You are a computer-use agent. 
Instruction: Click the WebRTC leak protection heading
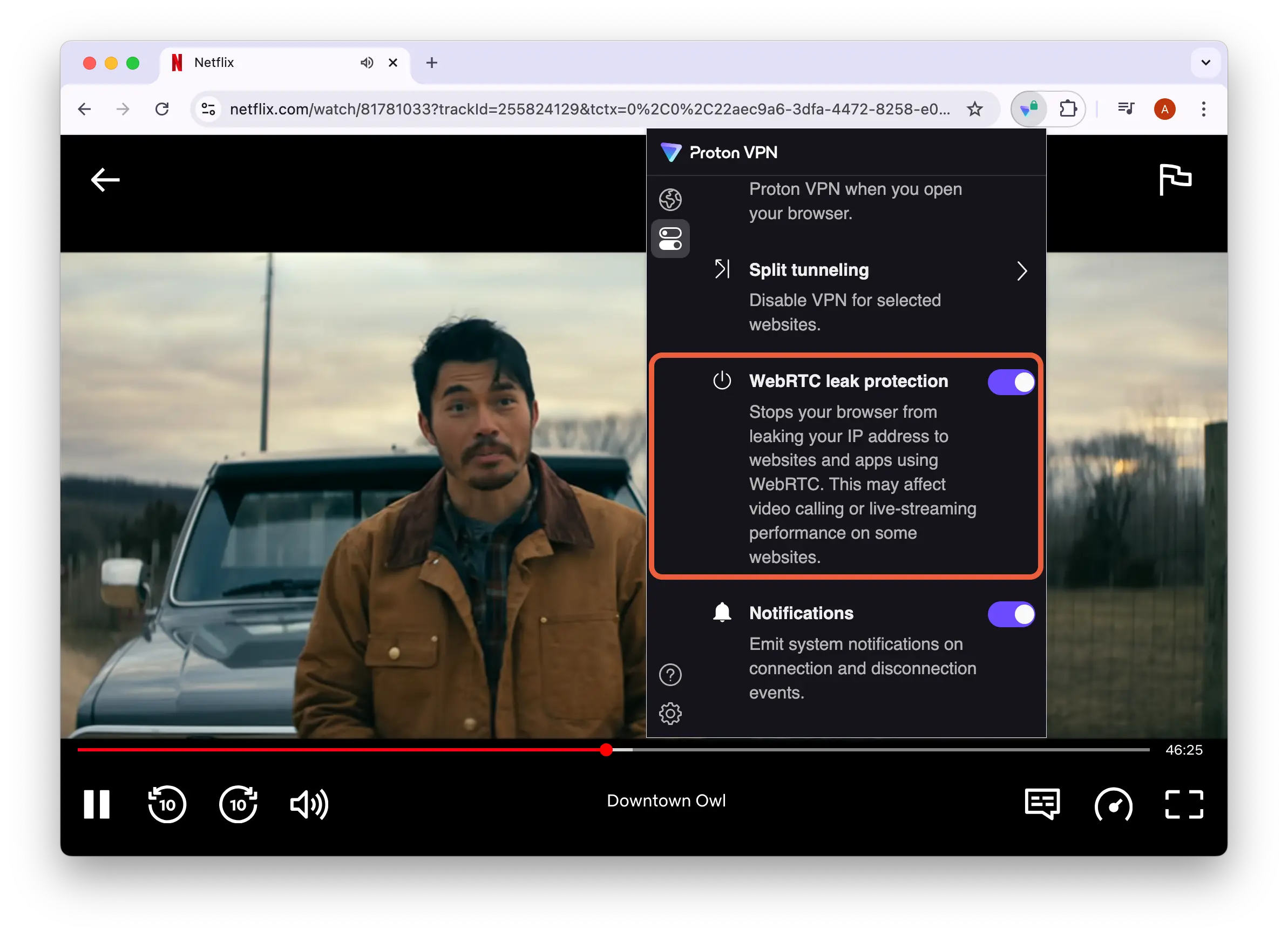click(x=849, y=381)
